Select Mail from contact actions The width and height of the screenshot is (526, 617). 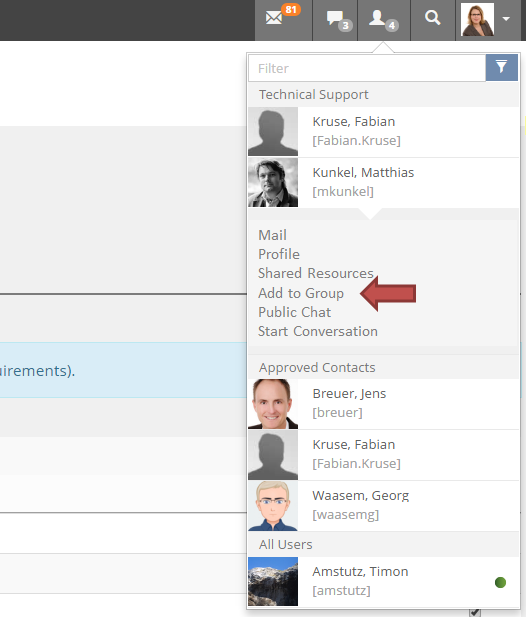click(x=272, y=235)
